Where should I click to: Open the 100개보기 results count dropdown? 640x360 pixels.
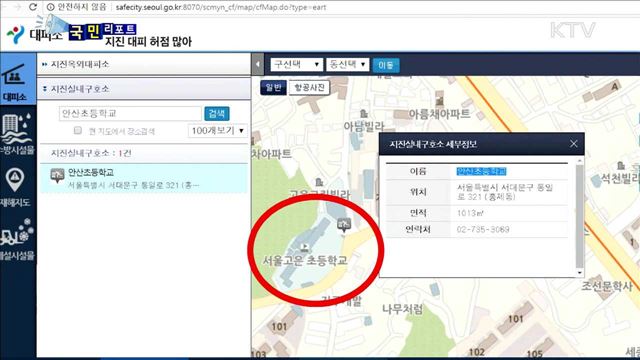(x=218, y=131)
